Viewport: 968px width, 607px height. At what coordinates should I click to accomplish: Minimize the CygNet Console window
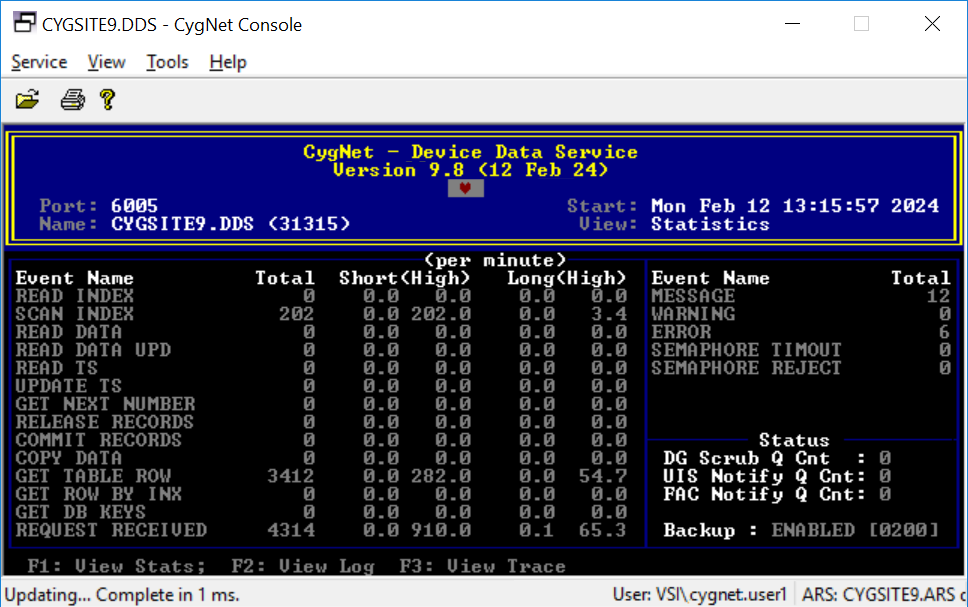pyautogui.click(x=792, y=24)
